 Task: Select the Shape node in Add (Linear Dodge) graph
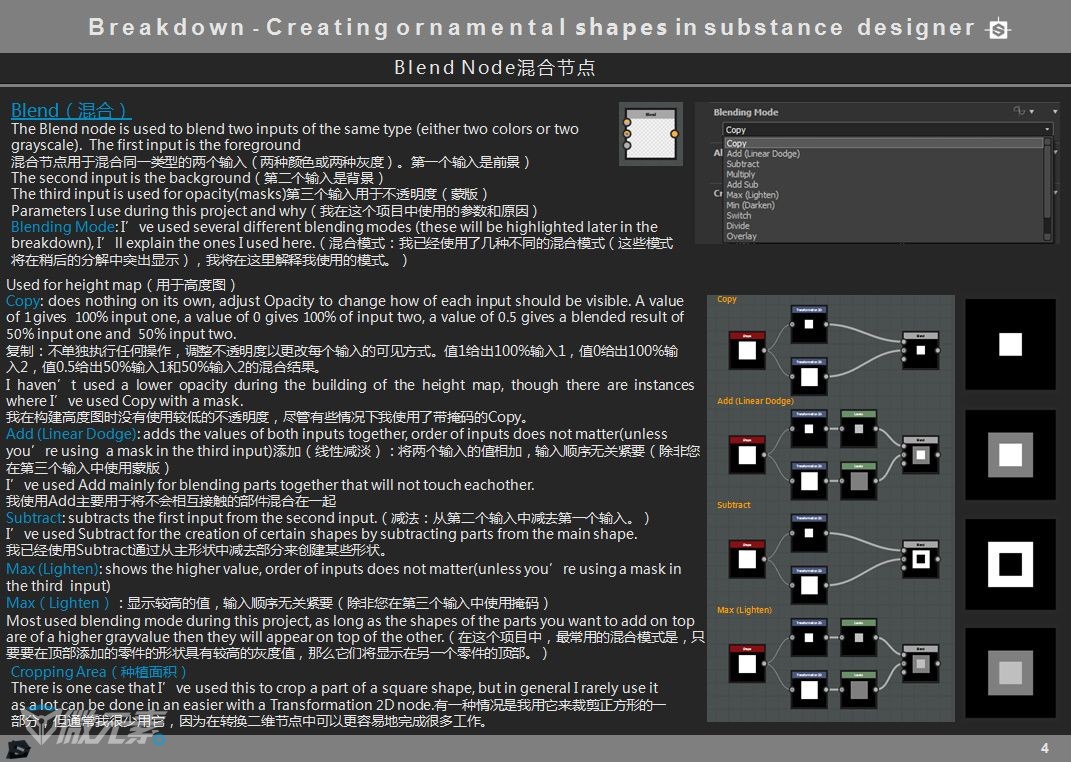(747, 454)
